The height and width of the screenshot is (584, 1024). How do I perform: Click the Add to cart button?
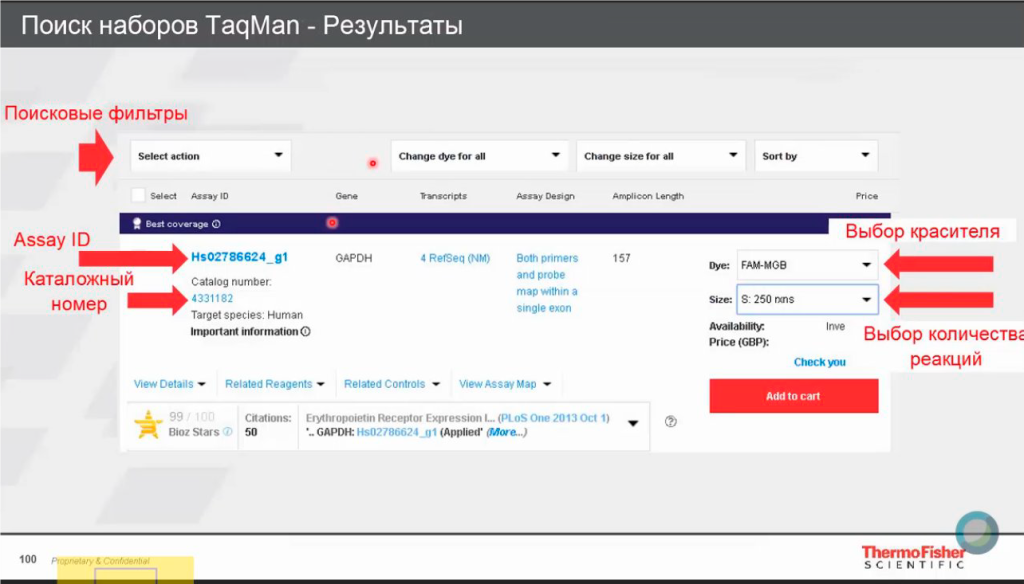point(793,395)
